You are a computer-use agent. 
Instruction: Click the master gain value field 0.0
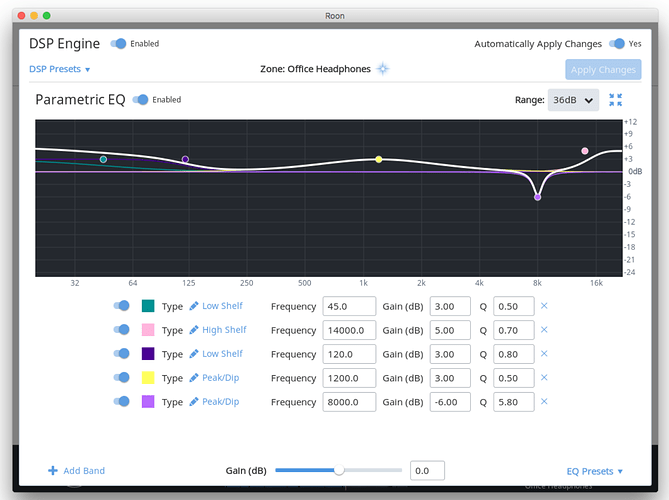click(427, 471)
